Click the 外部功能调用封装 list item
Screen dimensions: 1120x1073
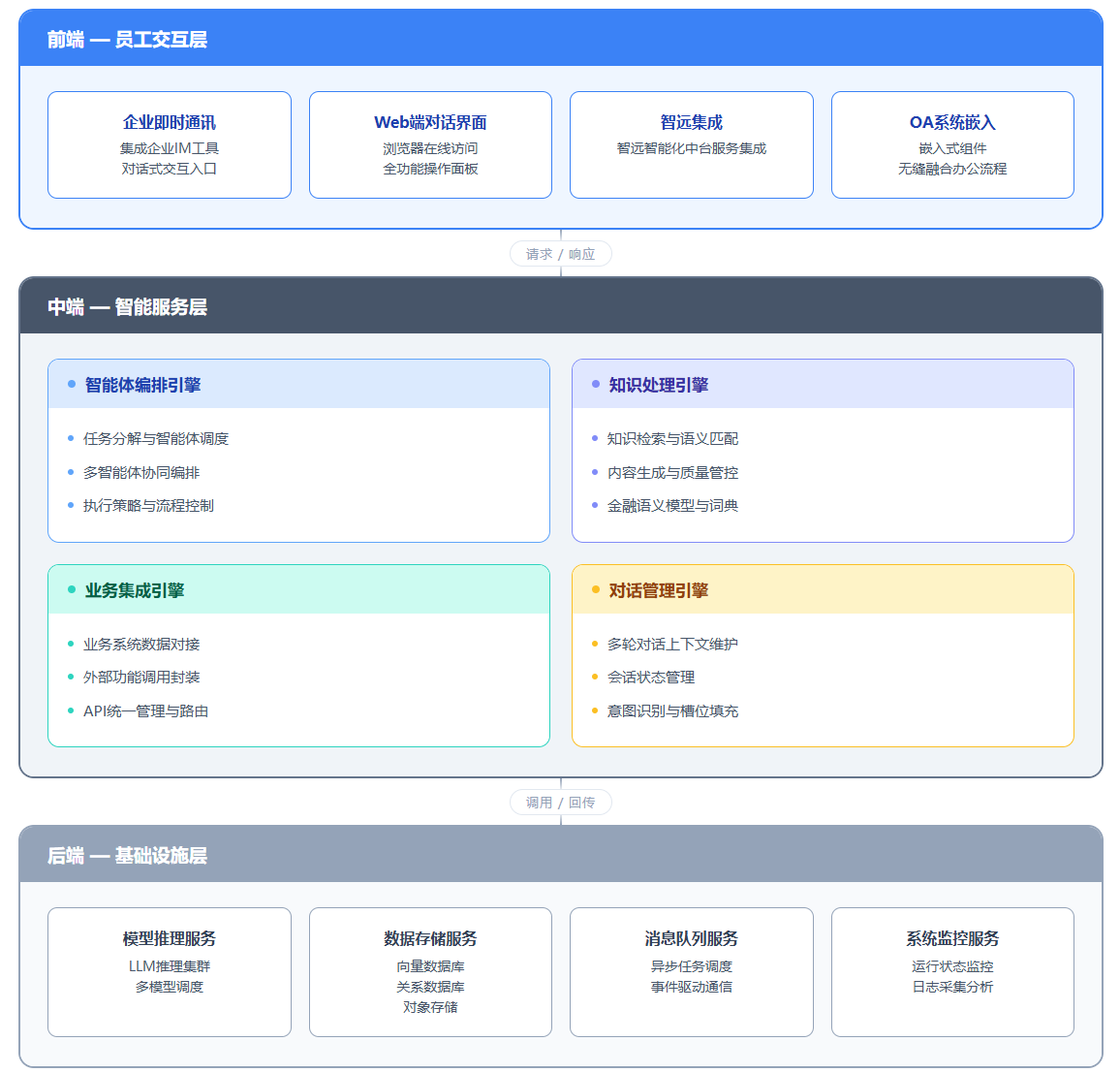(x=141, y=678)
